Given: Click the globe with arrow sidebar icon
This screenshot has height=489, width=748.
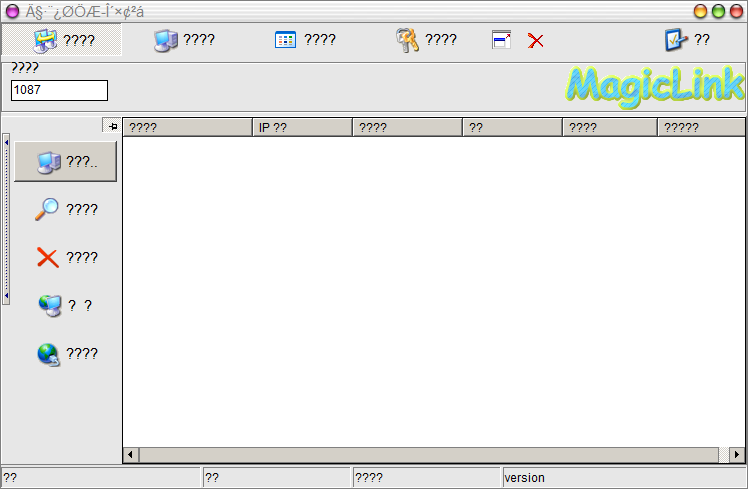Looking at the screenshot, I should [48, 354].
